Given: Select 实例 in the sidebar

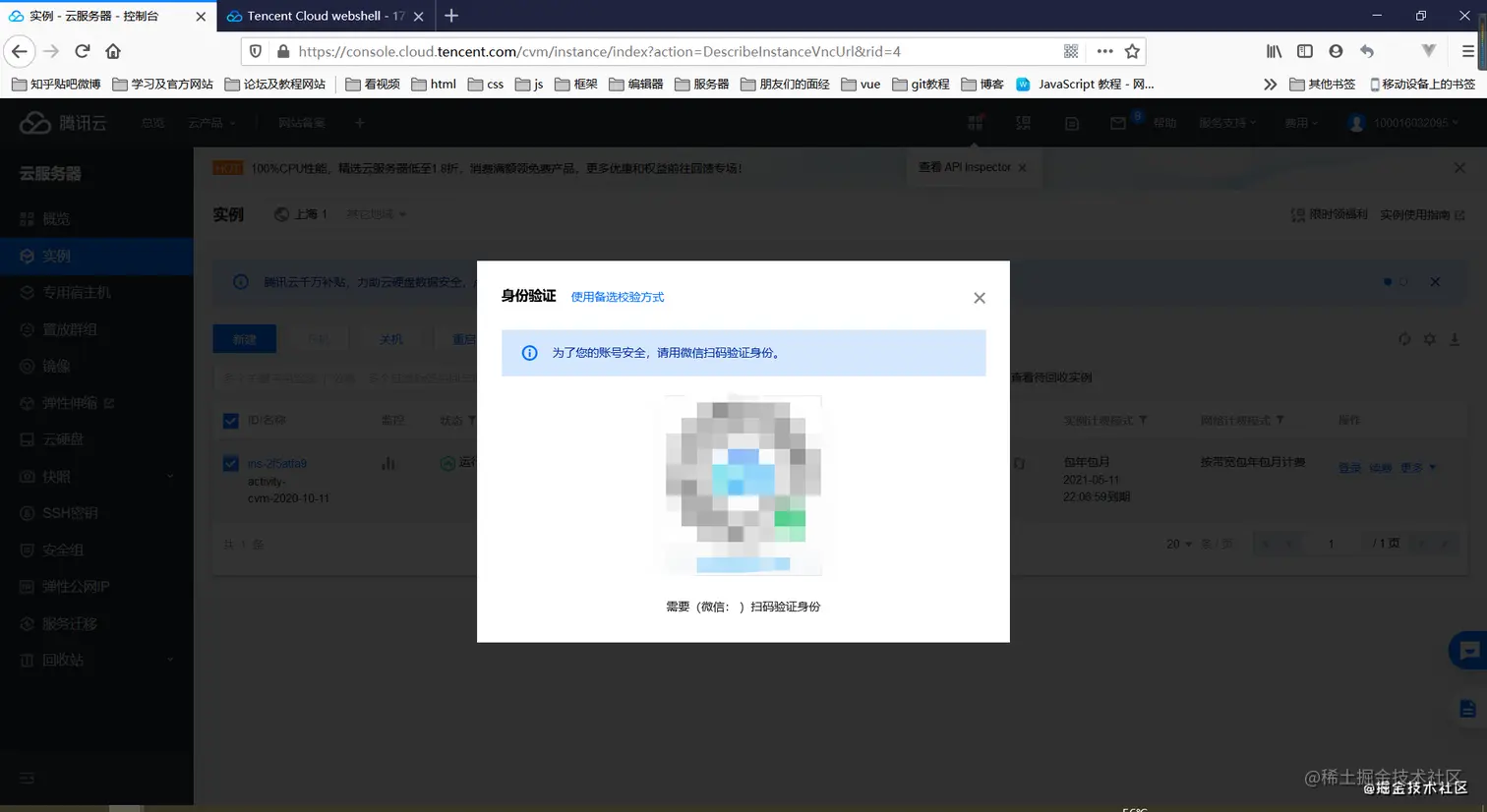Looking at the screenshot, I should click(96, 256).
